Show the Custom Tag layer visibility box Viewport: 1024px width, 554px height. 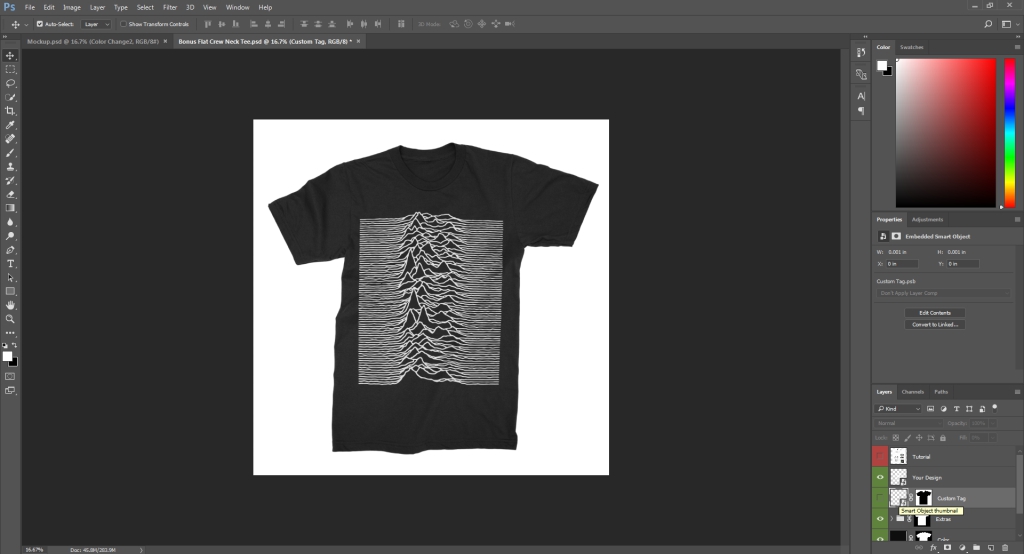(880, 498)
